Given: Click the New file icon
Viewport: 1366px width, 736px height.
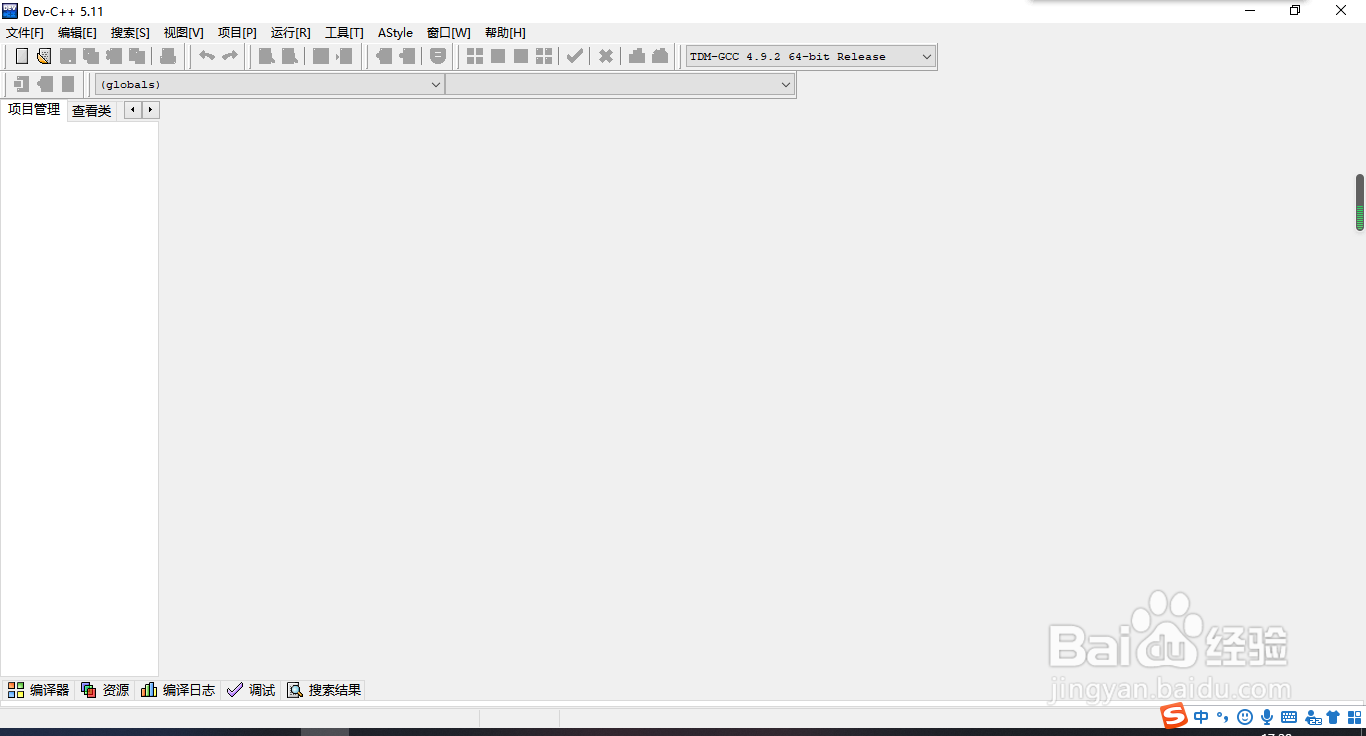Looking at the screenshot, I should (x=22, y=56).
